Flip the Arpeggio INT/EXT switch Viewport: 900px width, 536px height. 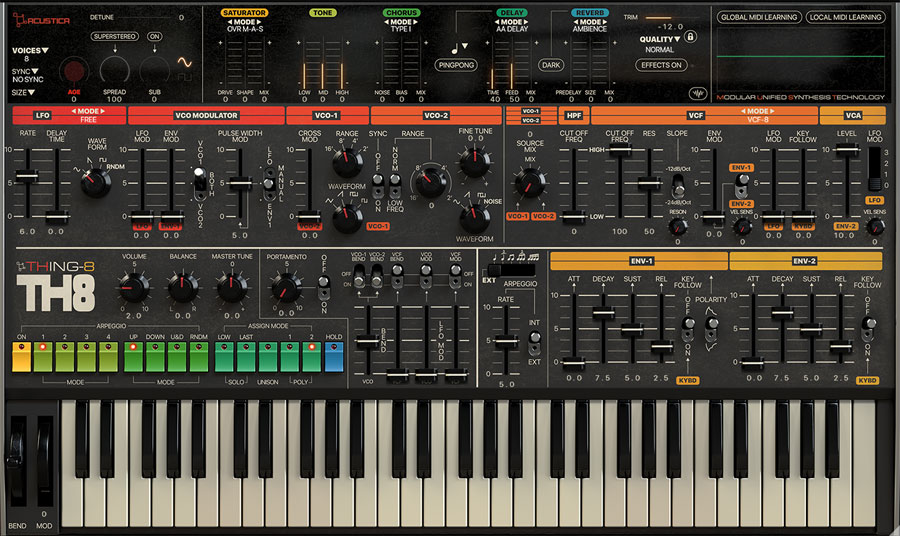pos(534,342)
